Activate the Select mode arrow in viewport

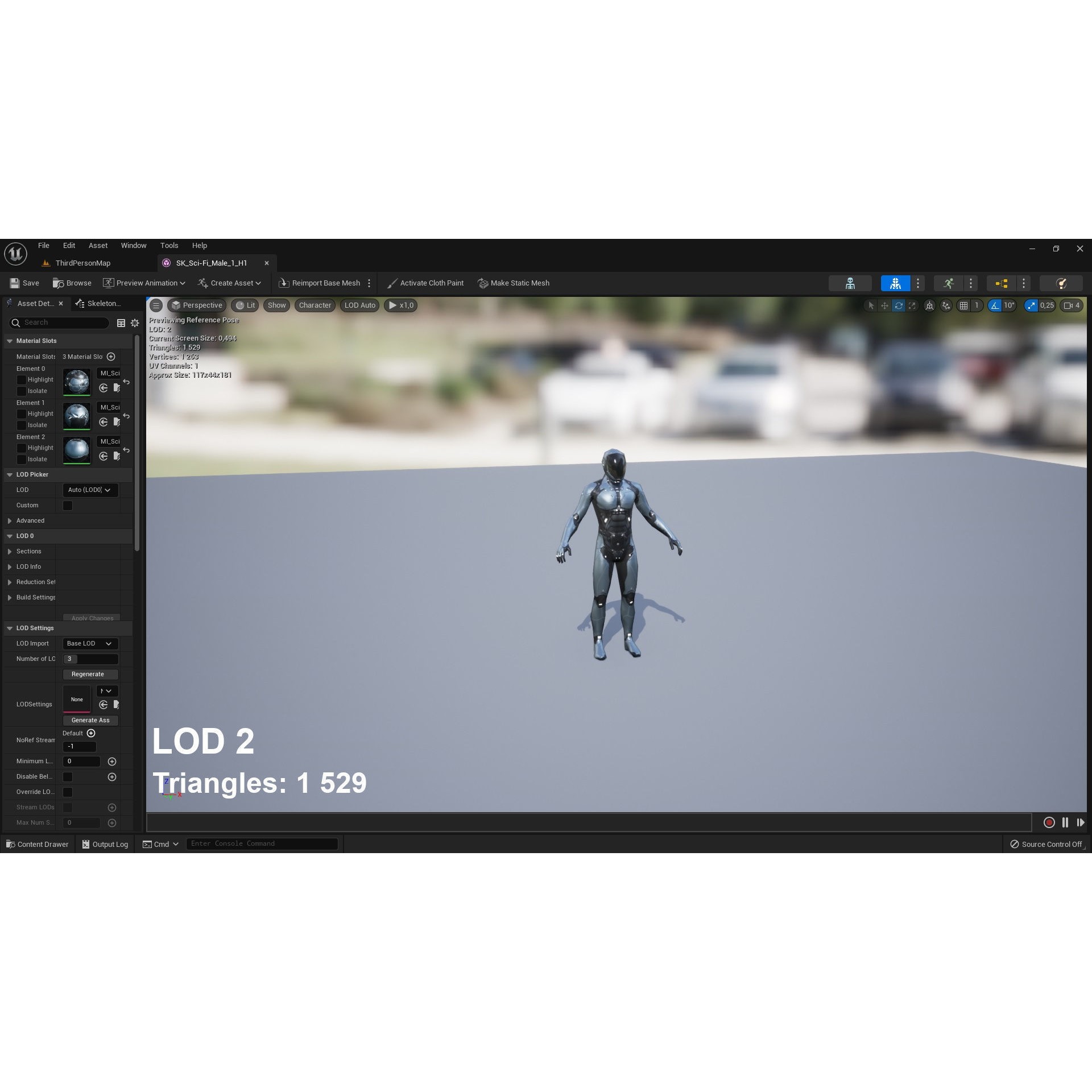pos(871,305)
